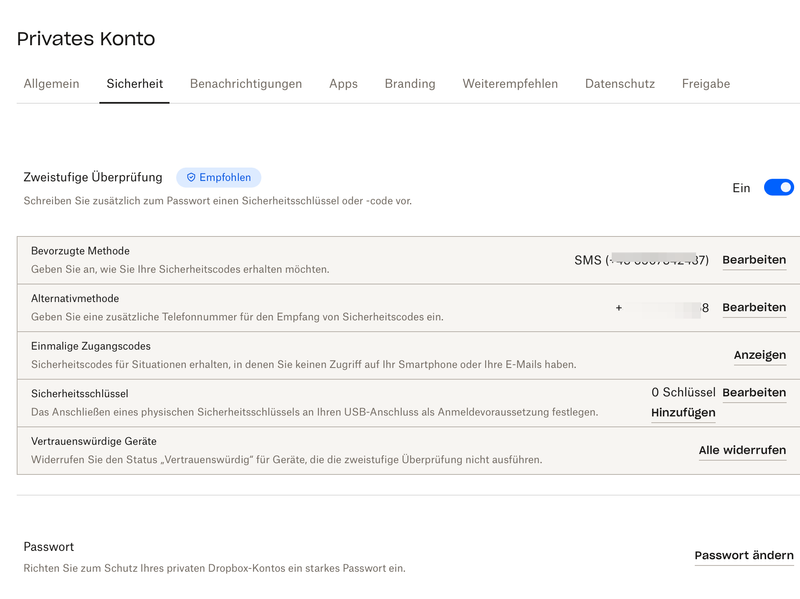Revoke all trusted devices with Alle widerrufen
800x599 pixels.
pyautogui.click(x=742, y=451)
